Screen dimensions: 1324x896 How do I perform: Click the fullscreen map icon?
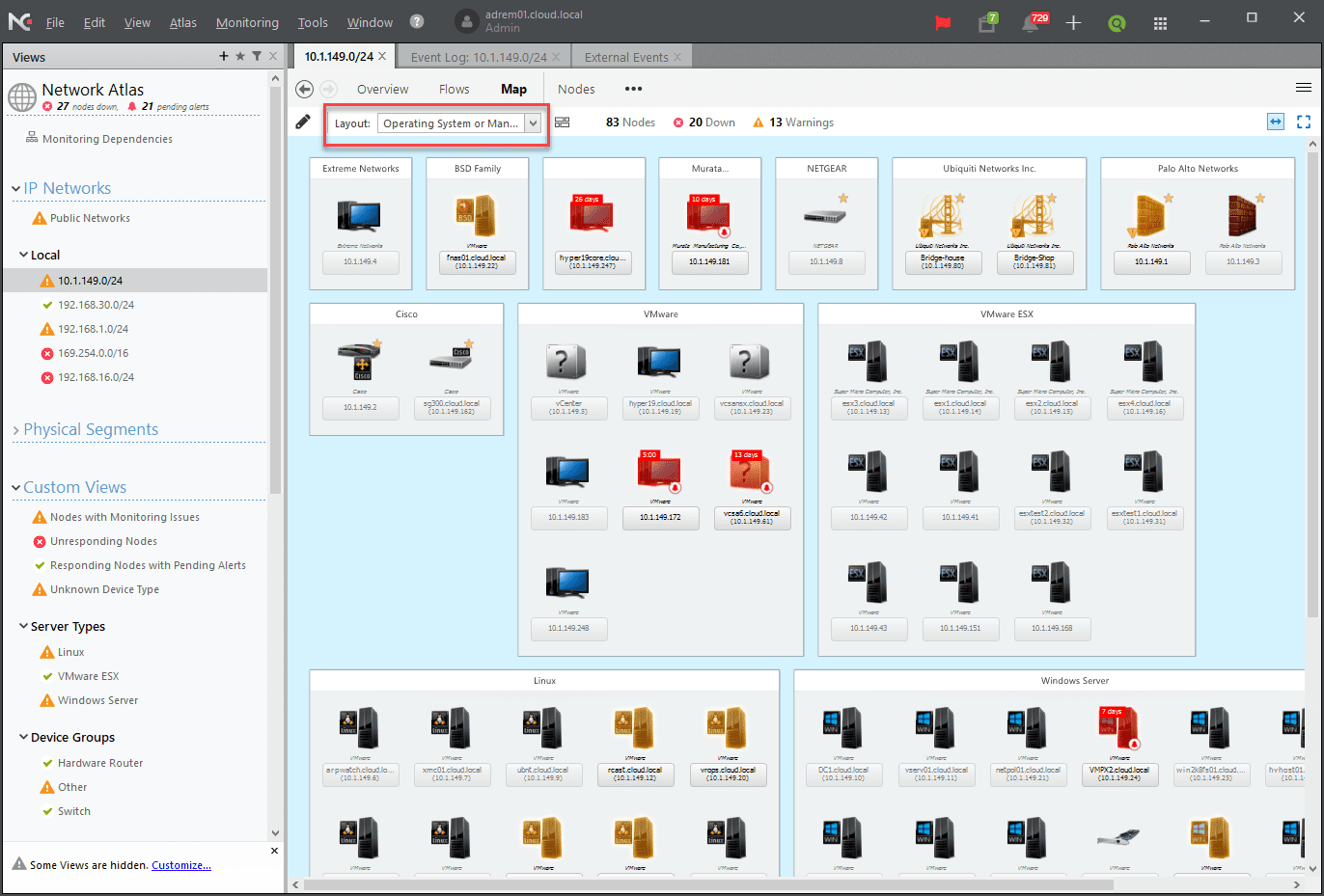point(1303,122)
